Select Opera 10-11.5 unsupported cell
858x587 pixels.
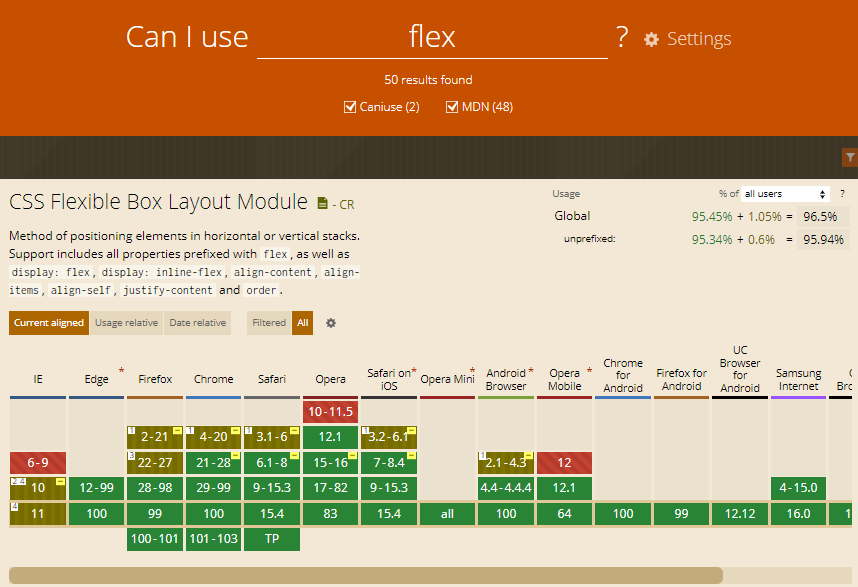coord(331,412)
